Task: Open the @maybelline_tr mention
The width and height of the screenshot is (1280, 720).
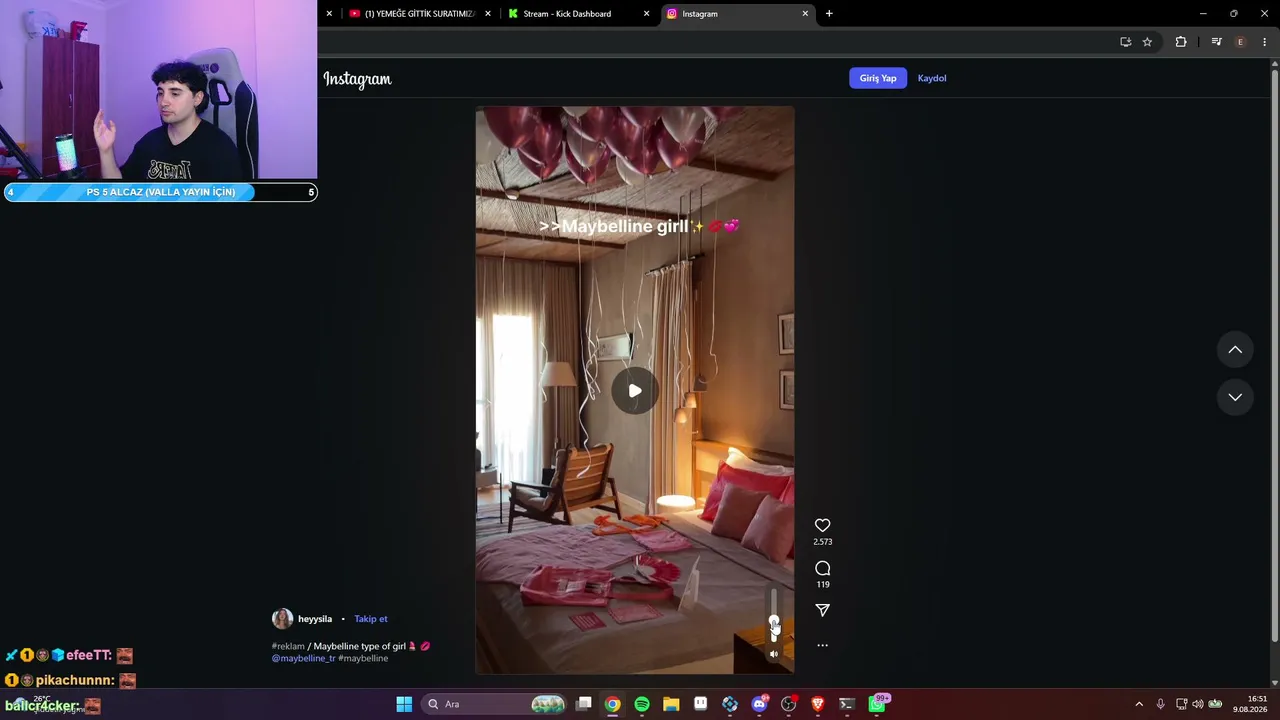Action: [x=304, y=658]
